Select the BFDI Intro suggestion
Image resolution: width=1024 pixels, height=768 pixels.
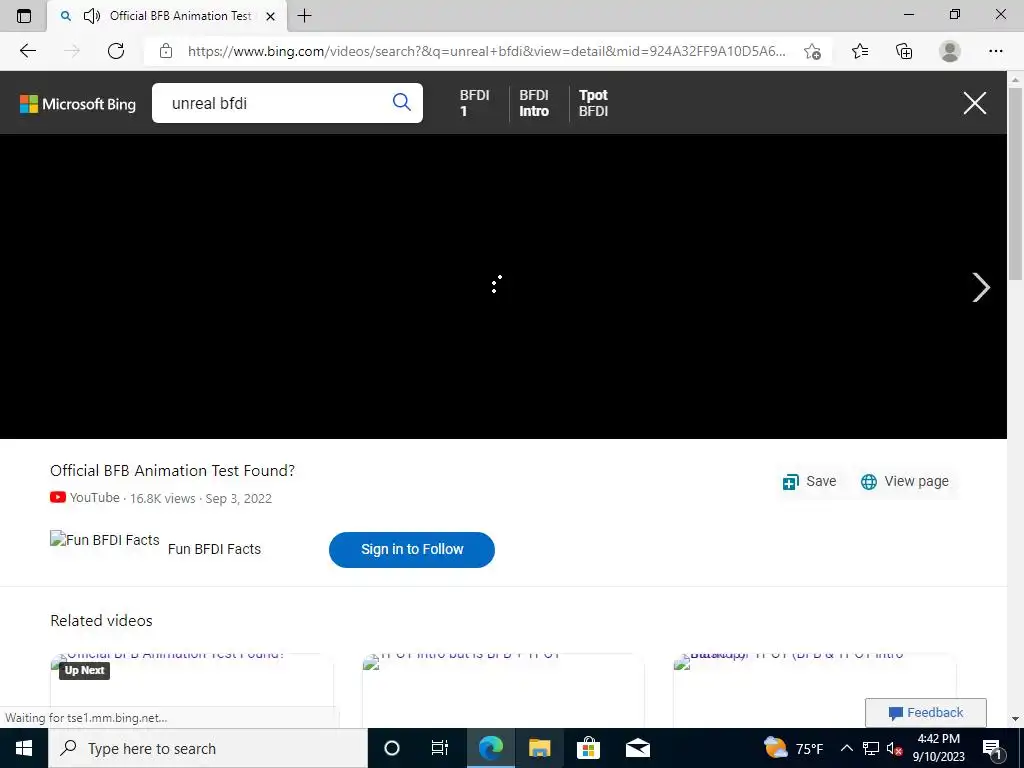[x=534, y=103]
